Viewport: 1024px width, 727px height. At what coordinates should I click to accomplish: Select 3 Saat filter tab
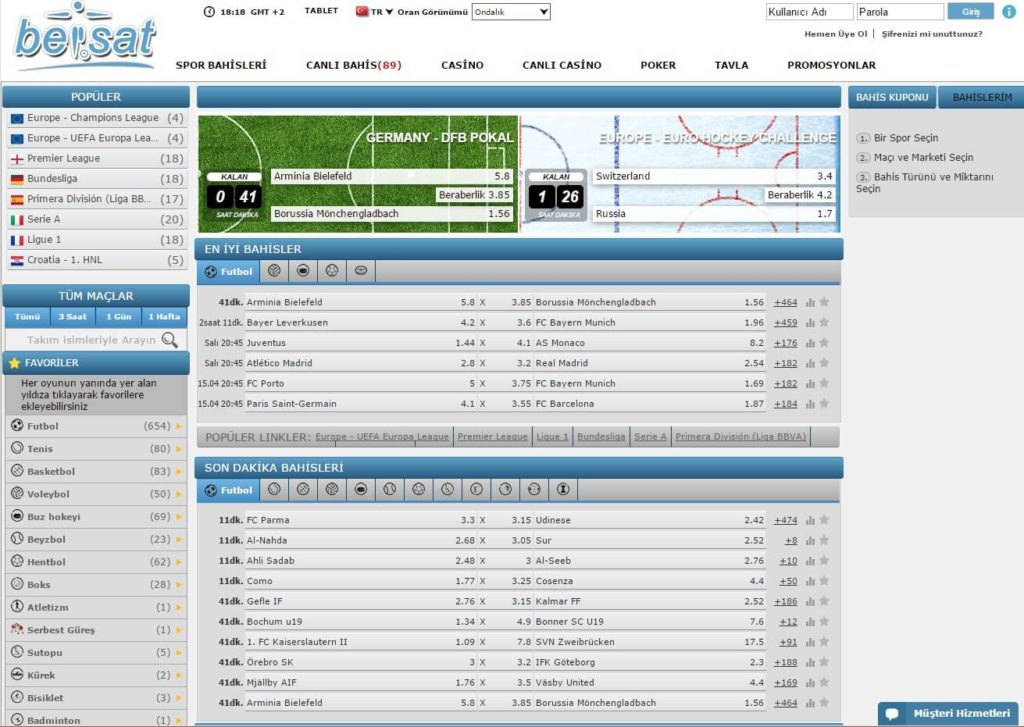tap(72, 317)
